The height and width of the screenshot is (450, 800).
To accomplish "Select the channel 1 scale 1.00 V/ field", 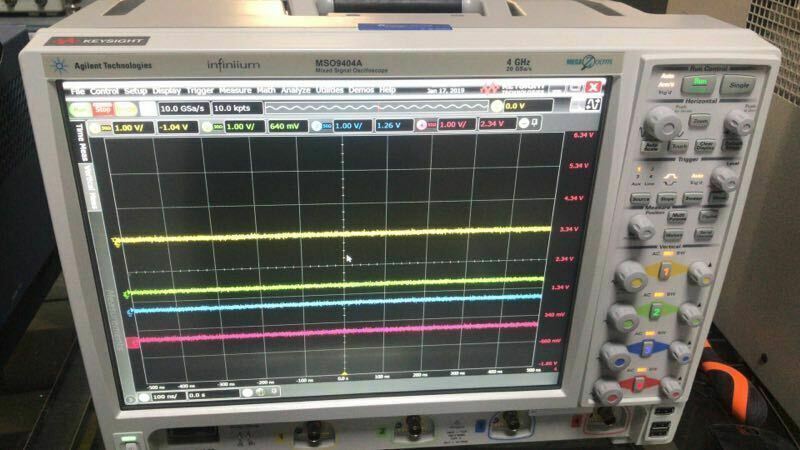I will (130, 127).
